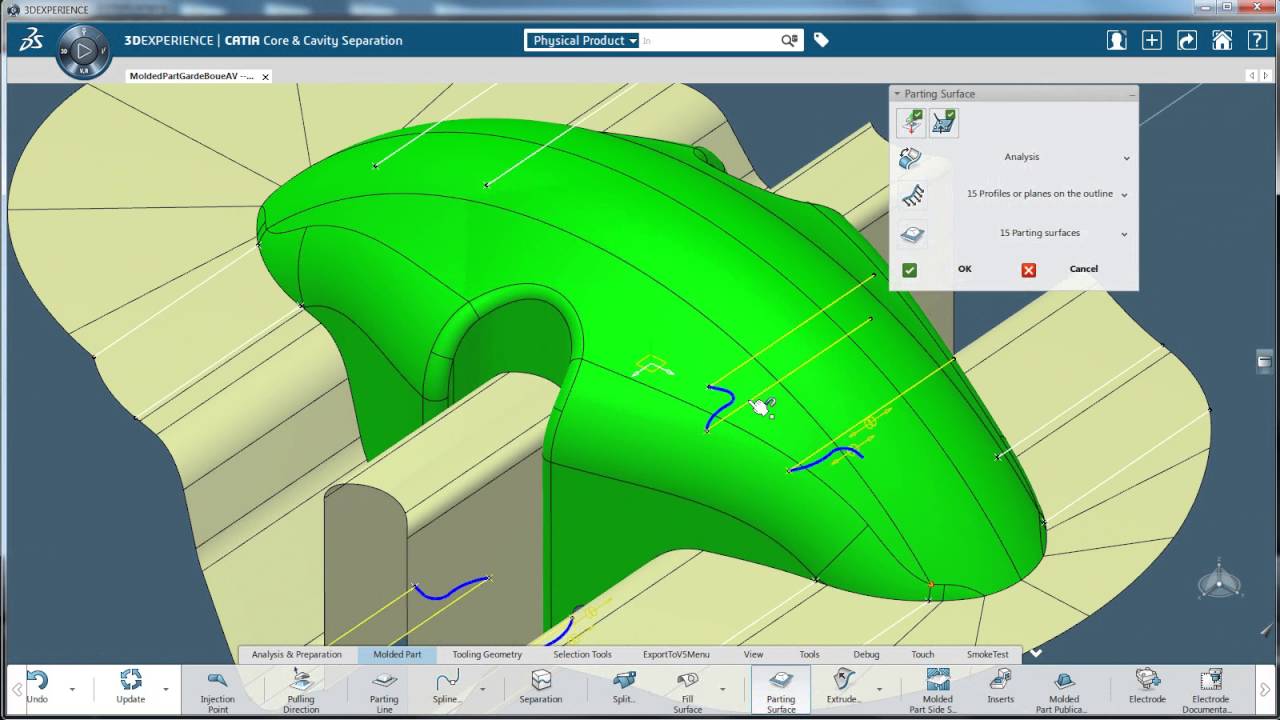Open the Physical Product search scope dropdown
The image size is (1280, 720).
click(583, 41)
